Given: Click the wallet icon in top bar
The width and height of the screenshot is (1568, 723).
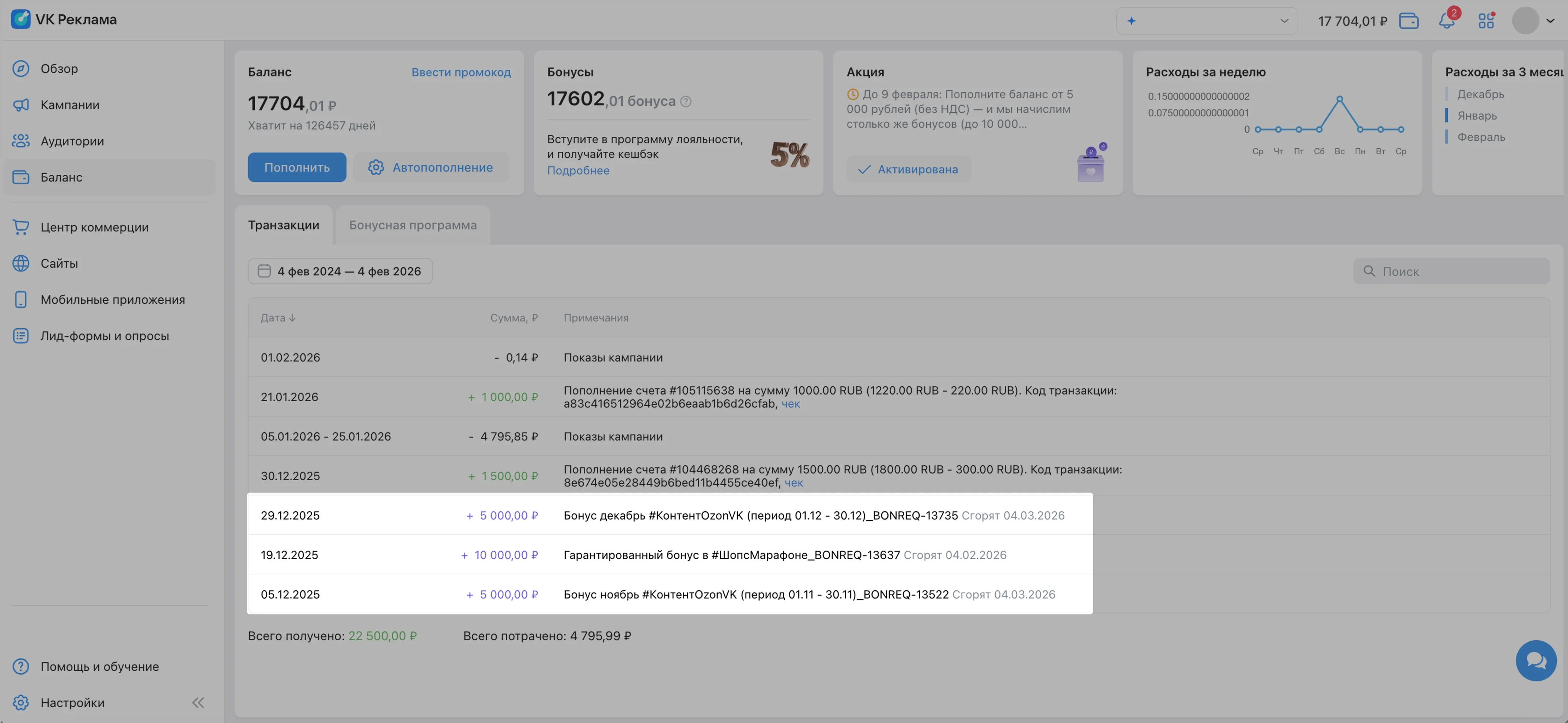Looking at the screenshot, I should tap(1409, 21).
